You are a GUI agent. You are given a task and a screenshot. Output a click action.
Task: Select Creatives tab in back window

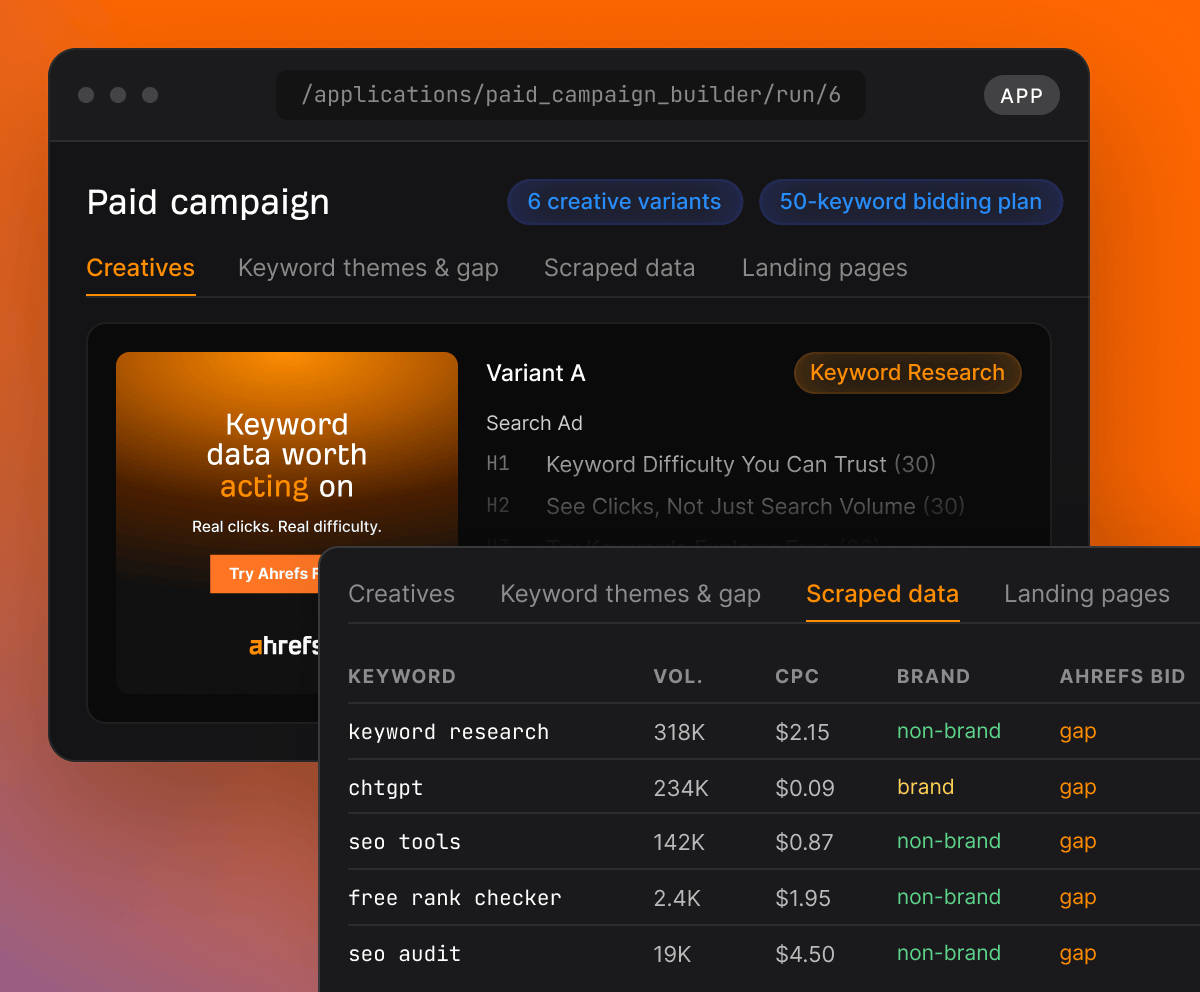click(141, 268)
